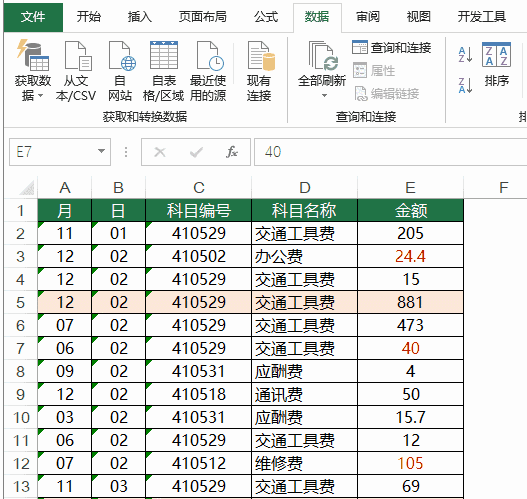Select cell with amount 205
Screen dimensions: 527x499
(x=410, y=233)
